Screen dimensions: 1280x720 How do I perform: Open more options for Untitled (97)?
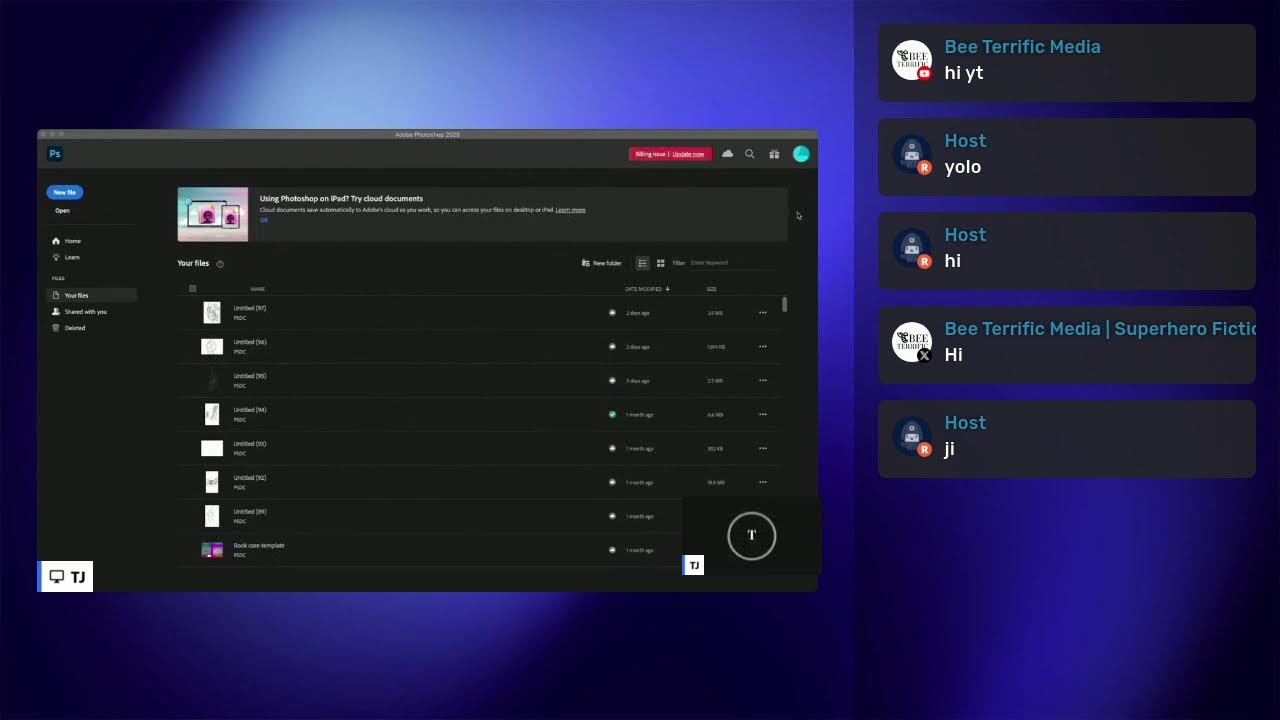click(x=763, y=313)
